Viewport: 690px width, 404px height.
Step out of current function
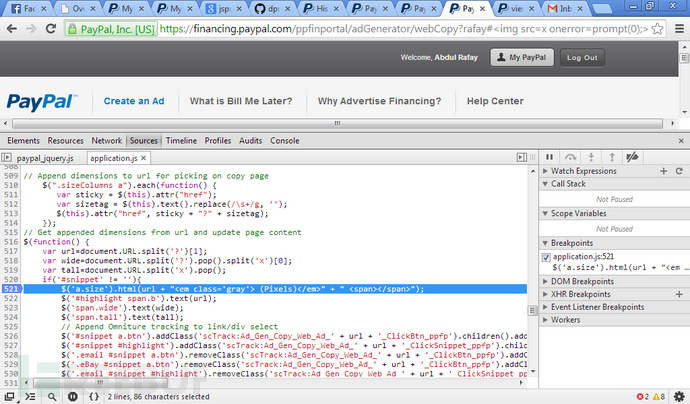pyautogui.click(x=612, y=157)
